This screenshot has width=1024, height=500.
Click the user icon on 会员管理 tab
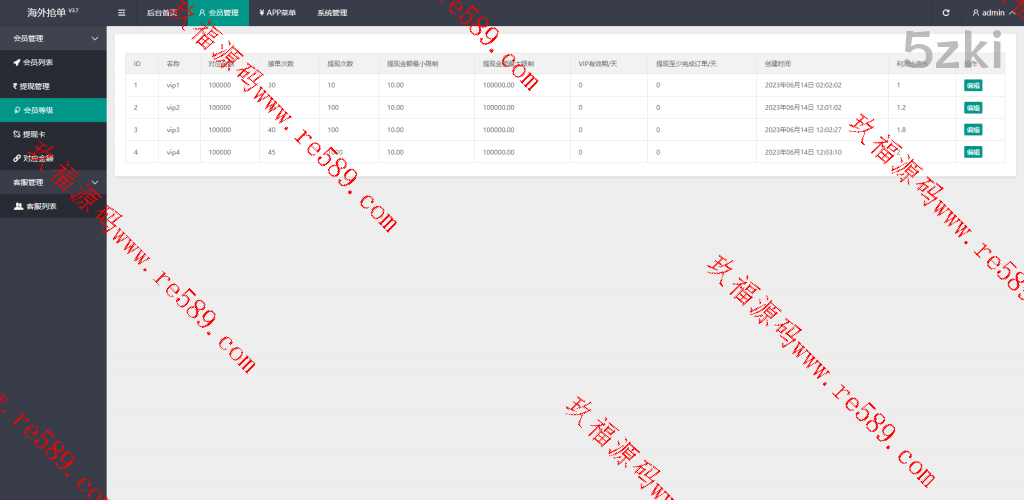[202, 13]
